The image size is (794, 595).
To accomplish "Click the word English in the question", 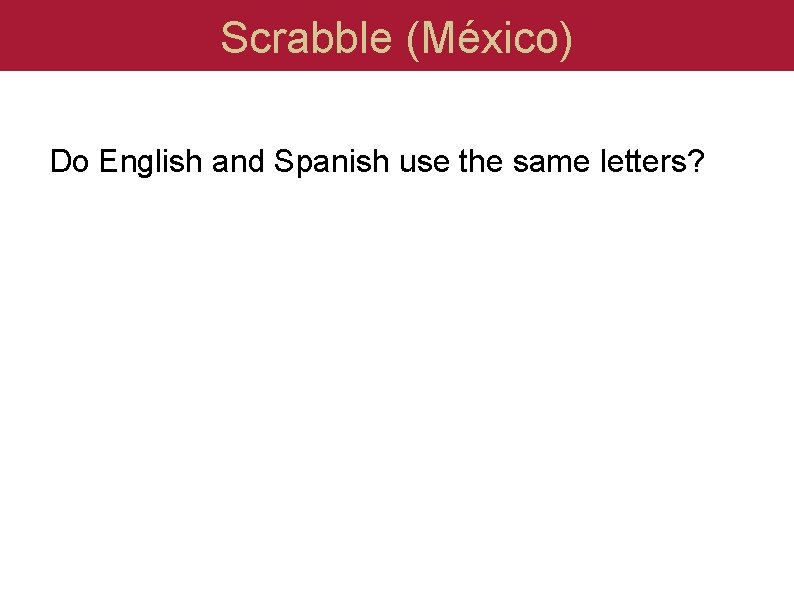I will [150, 163].
